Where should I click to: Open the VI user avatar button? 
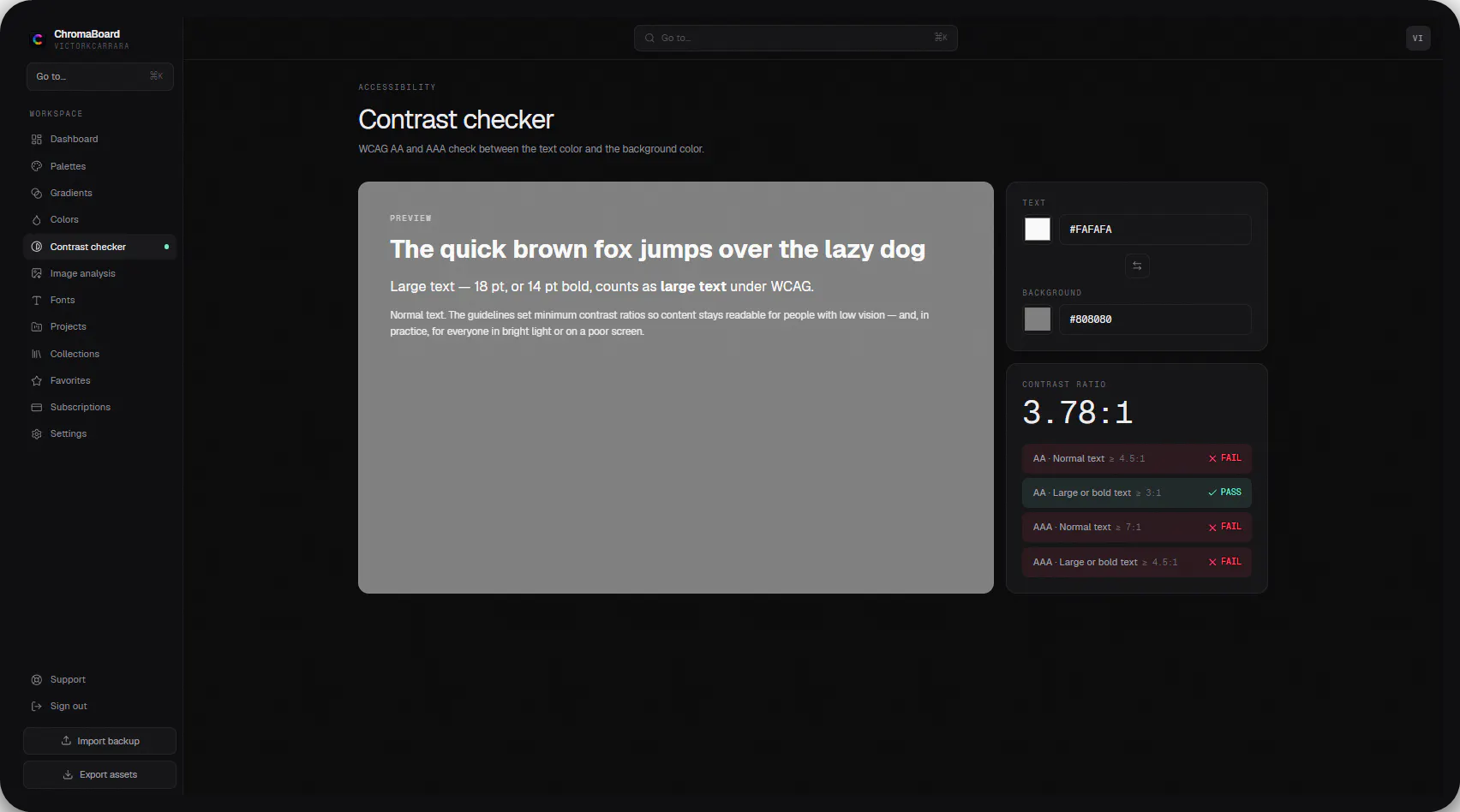(1418, 38)
